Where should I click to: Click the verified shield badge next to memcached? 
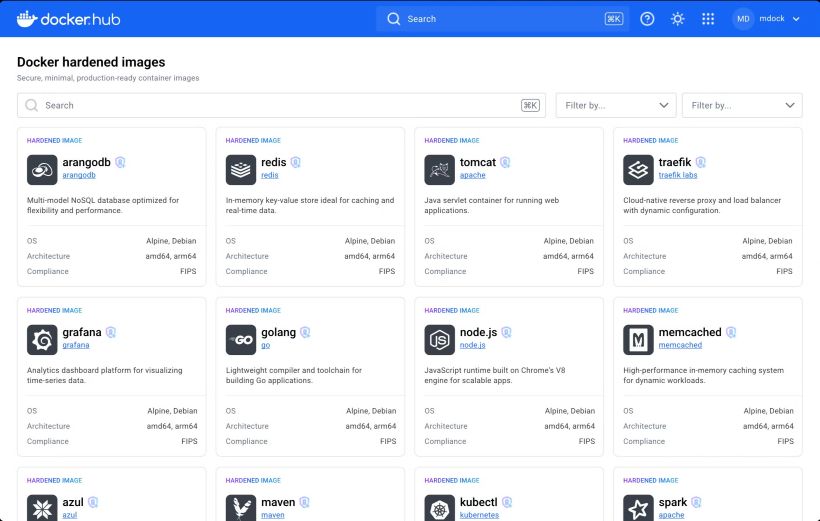coord(731,332)
